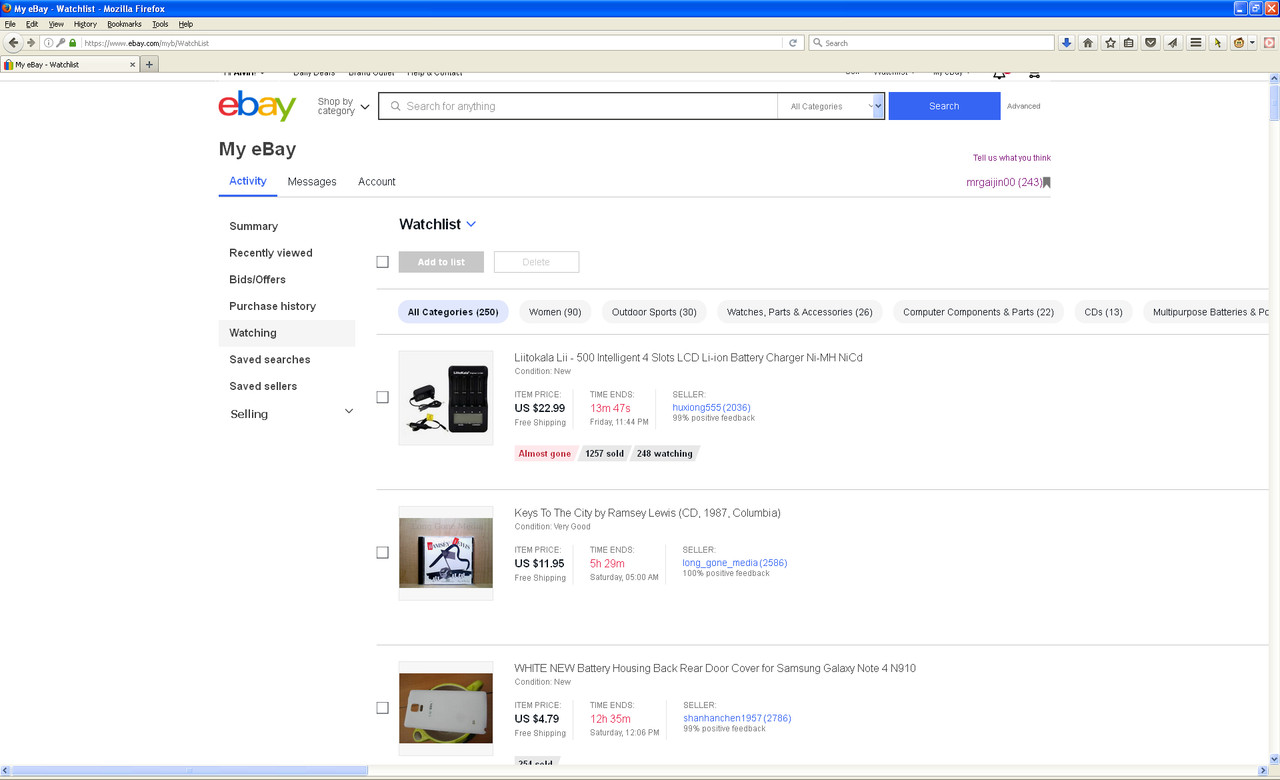
Task: Click Tell us what you think link
Action: point(1012,158)
